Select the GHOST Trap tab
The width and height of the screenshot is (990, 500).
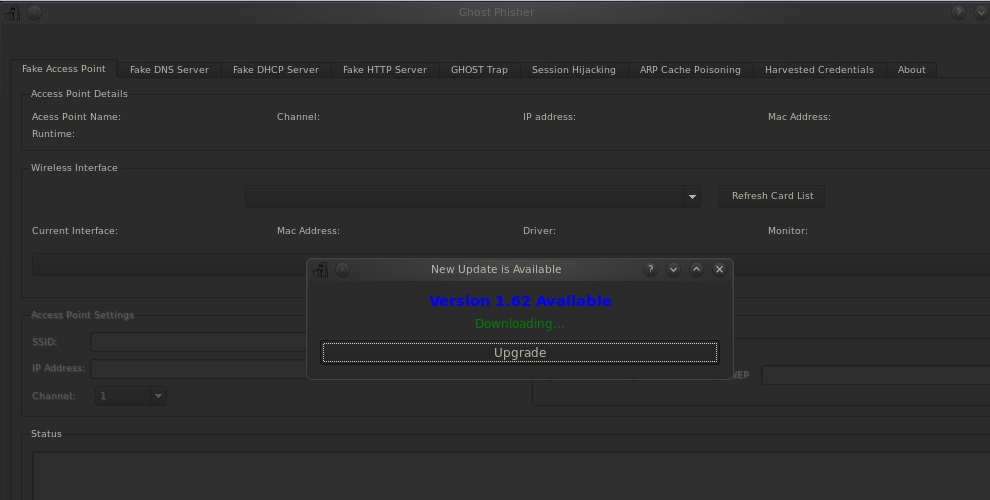(x=479, y=70)
